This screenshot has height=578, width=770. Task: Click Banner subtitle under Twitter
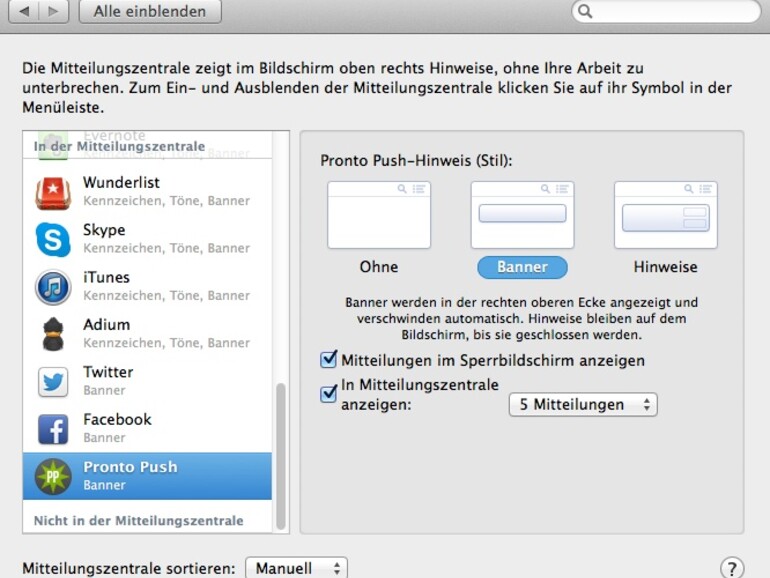tap(104, 390)
